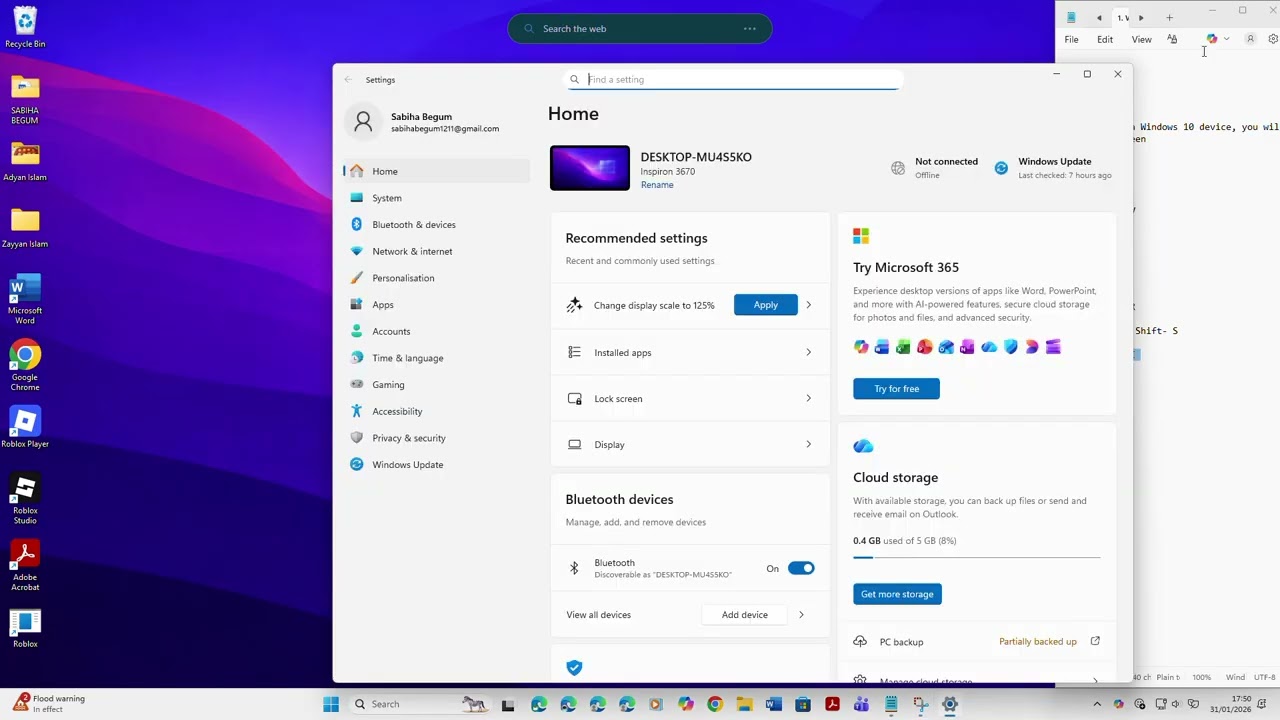Open Snipping Tool from taskbar
This screenshot has height=720, width=1280.
(x=920, y=704)
